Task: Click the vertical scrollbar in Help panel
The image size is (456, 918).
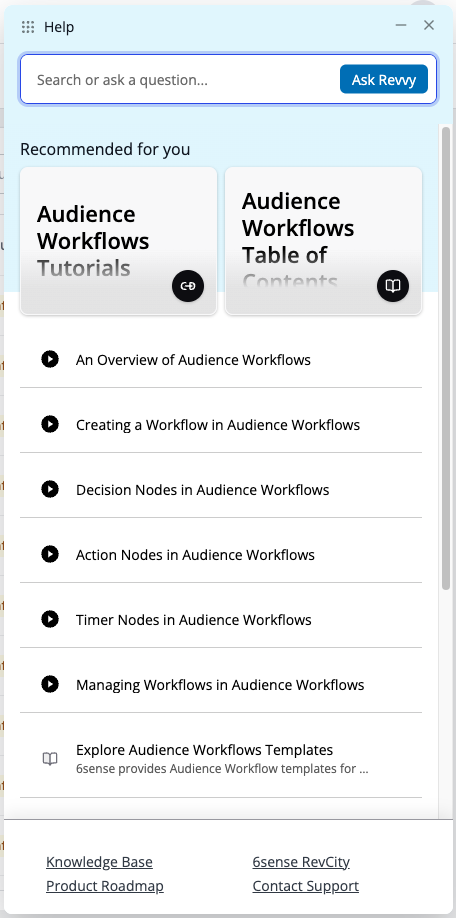Action: tap(446, 358)
